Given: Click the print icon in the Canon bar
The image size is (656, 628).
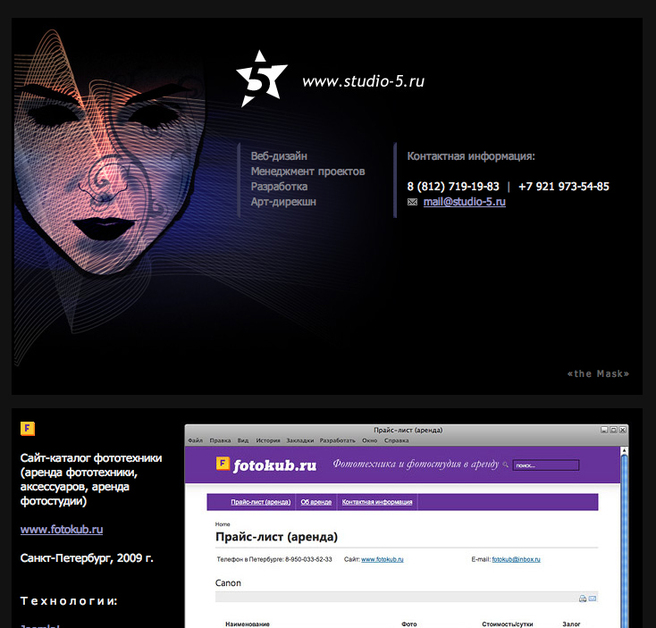Looking at the screenshot, I should coord(582,599).
